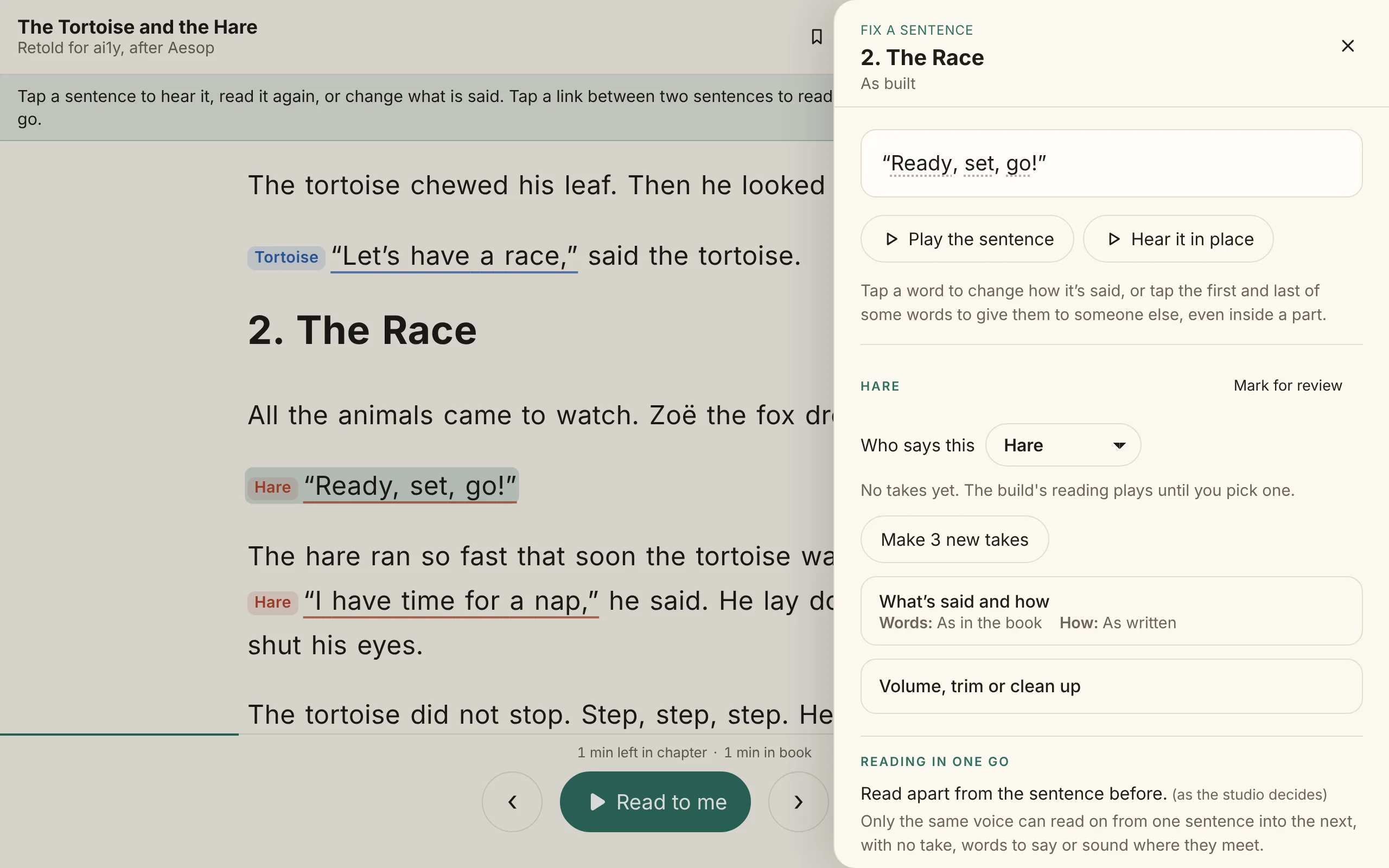Click Hear it in place button
This screenshot has width=1389, height=868.
1178,239
